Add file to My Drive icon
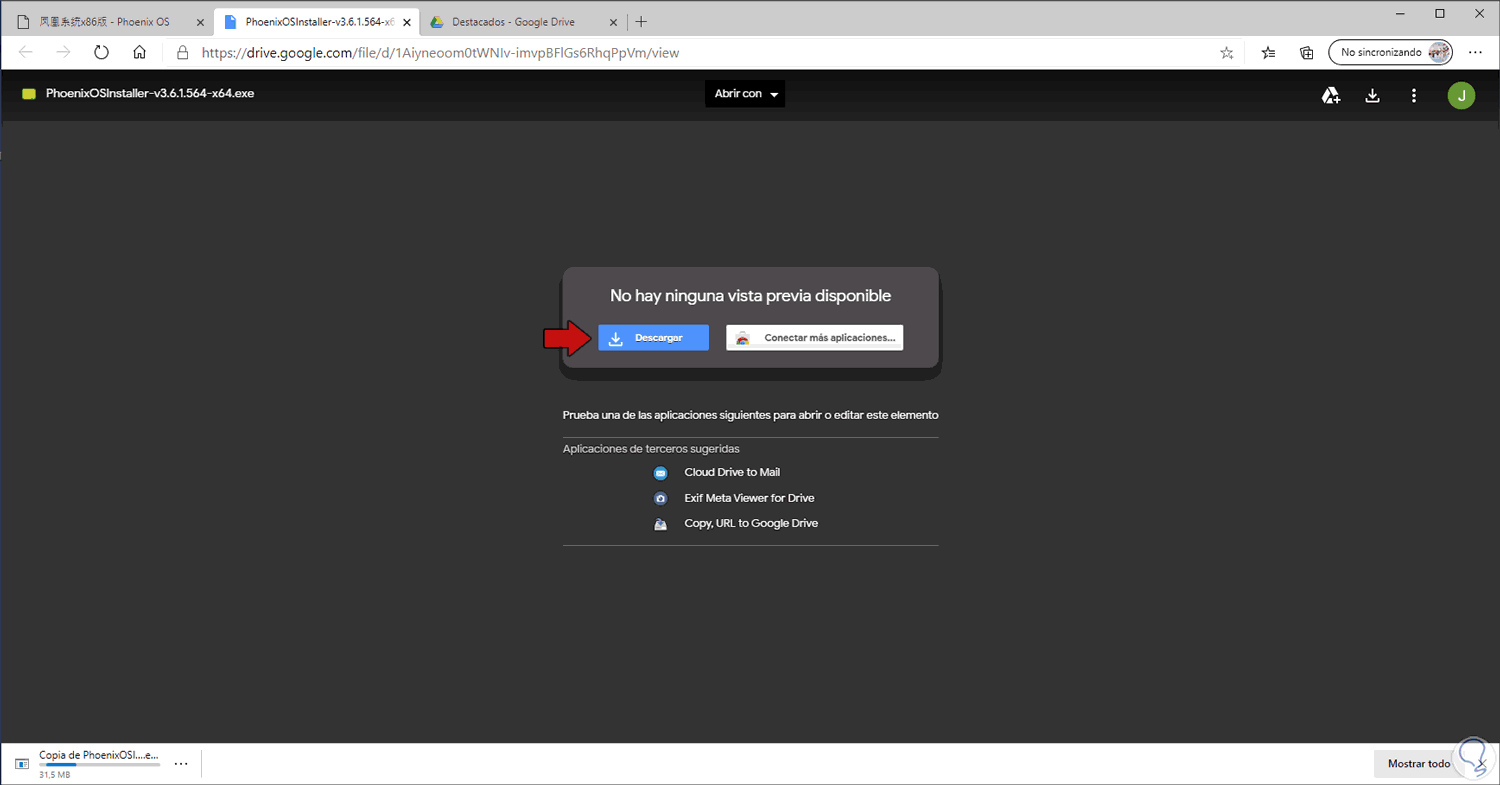Viewport: 1500px width, 785px height. click(x=1331, y=95)
